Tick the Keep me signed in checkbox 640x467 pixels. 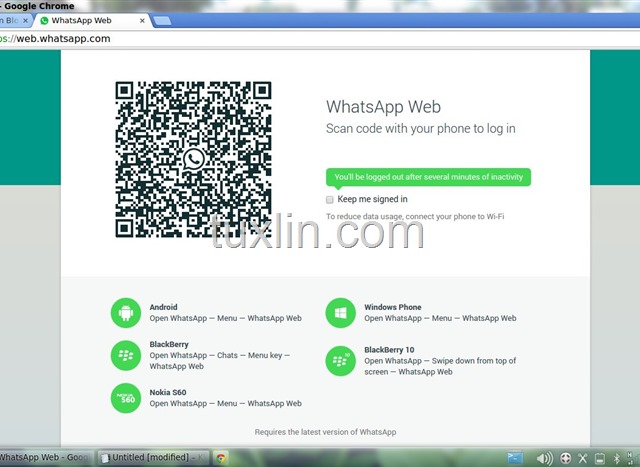tap(330, 200)
